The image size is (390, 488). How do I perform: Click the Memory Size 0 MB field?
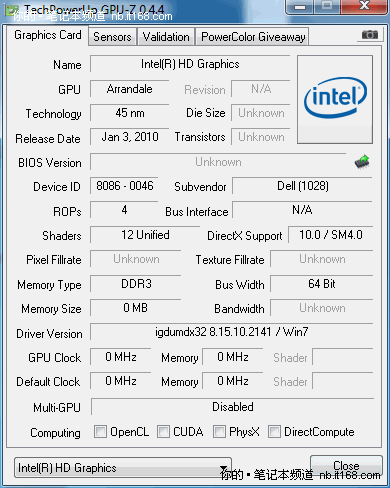click(x=136, y=308)
